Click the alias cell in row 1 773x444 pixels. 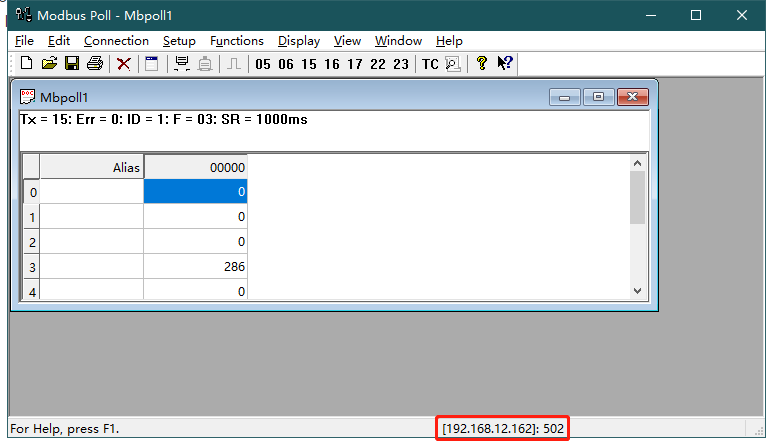92,216
